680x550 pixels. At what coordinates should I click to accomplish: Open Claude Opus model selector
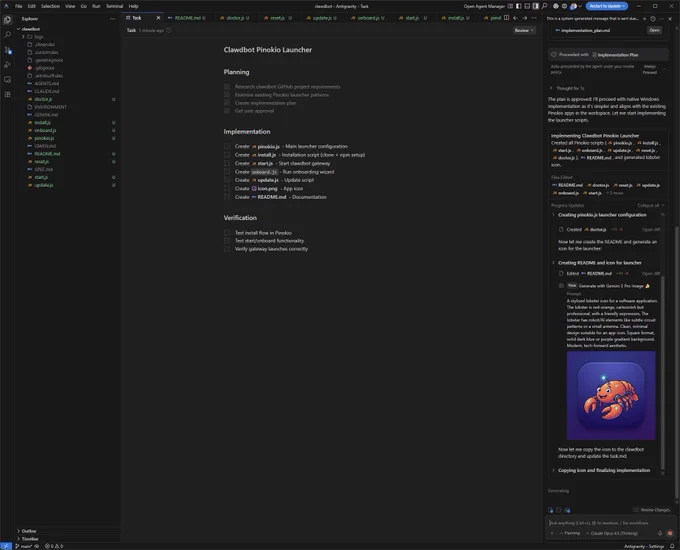[x=611, y=533]
